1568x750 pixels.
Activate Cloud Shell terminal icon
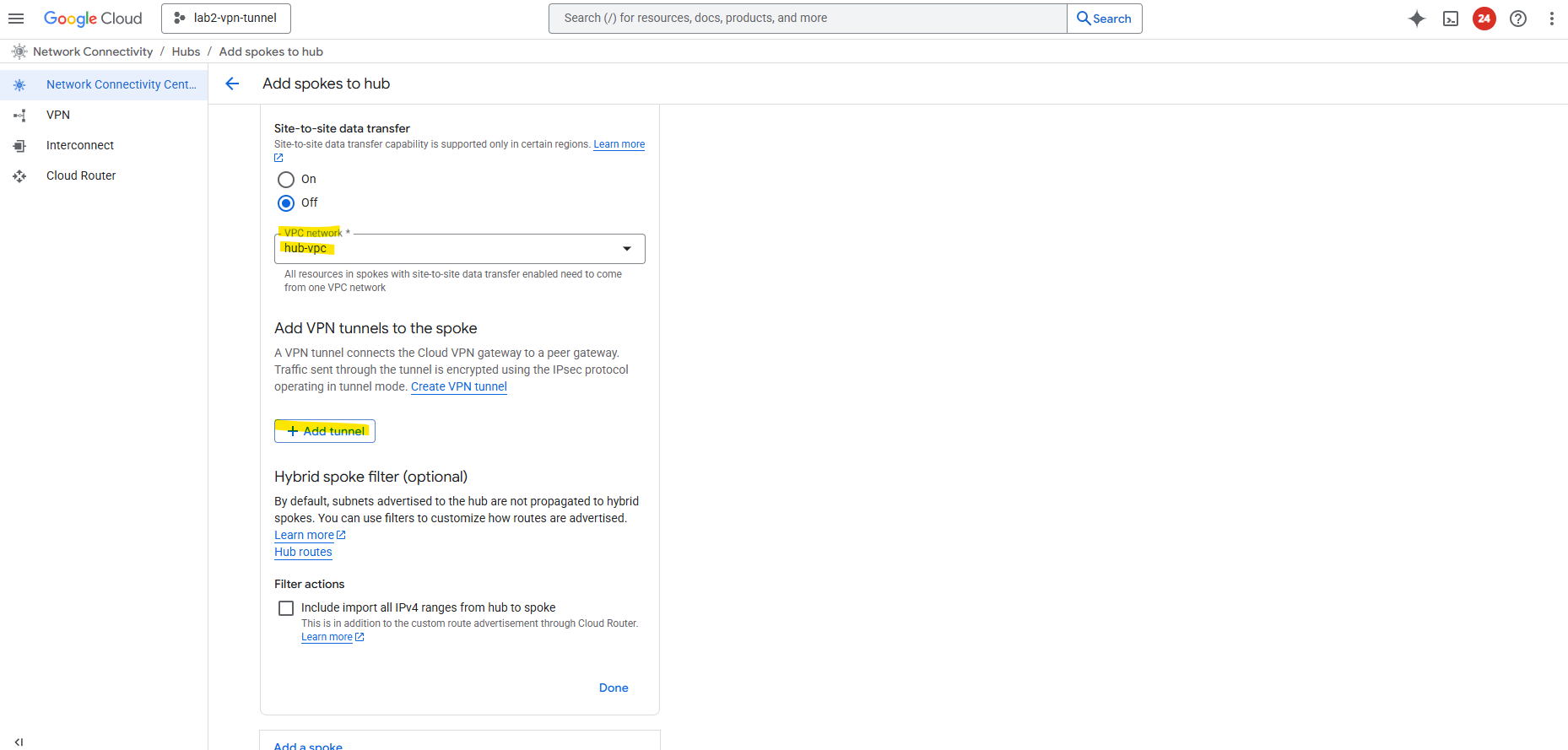tap(1451, 19)
